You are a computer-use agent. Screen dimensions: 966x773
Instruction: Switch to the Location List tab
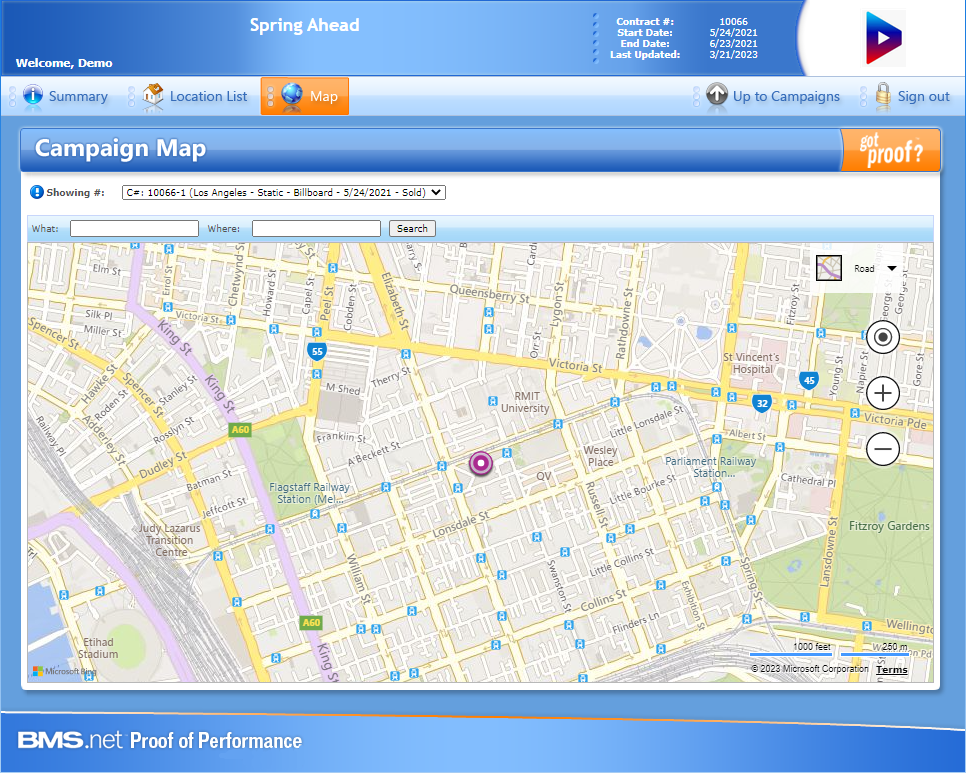pos(196,97)
